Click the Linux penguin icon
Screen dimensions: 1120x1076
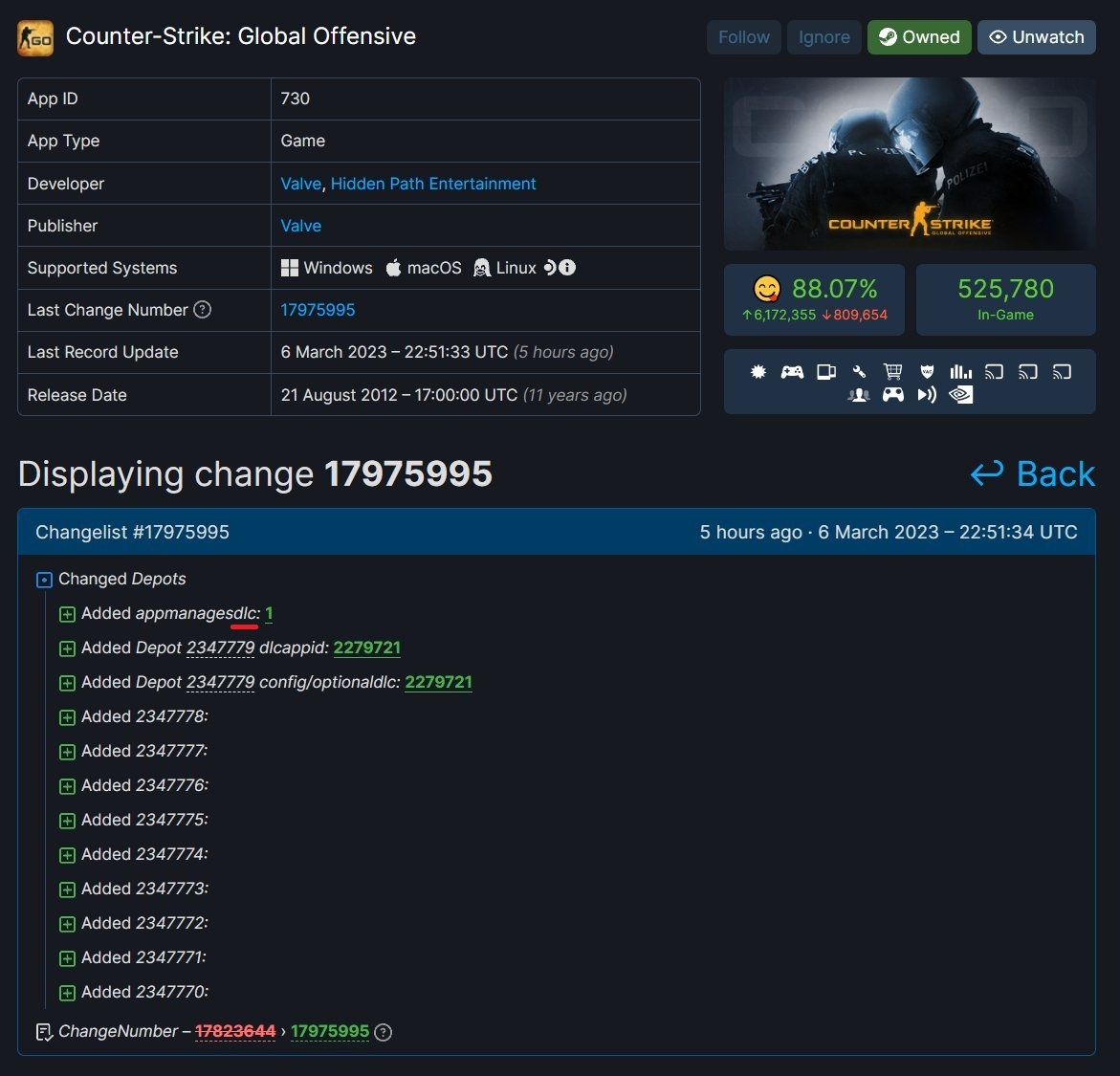[482, 268]
